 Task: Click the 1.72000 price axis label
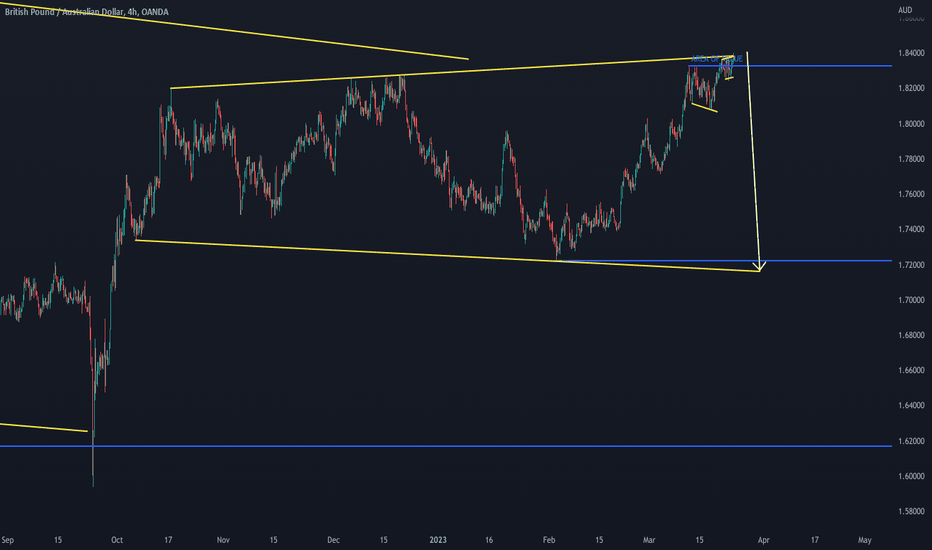point(911,265)
